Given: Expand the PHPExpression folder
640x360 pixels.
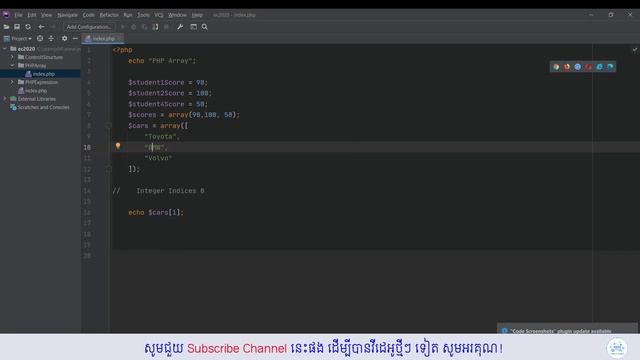Looking at the screenshot, I should pyautogui.click(x=12, y=82).
